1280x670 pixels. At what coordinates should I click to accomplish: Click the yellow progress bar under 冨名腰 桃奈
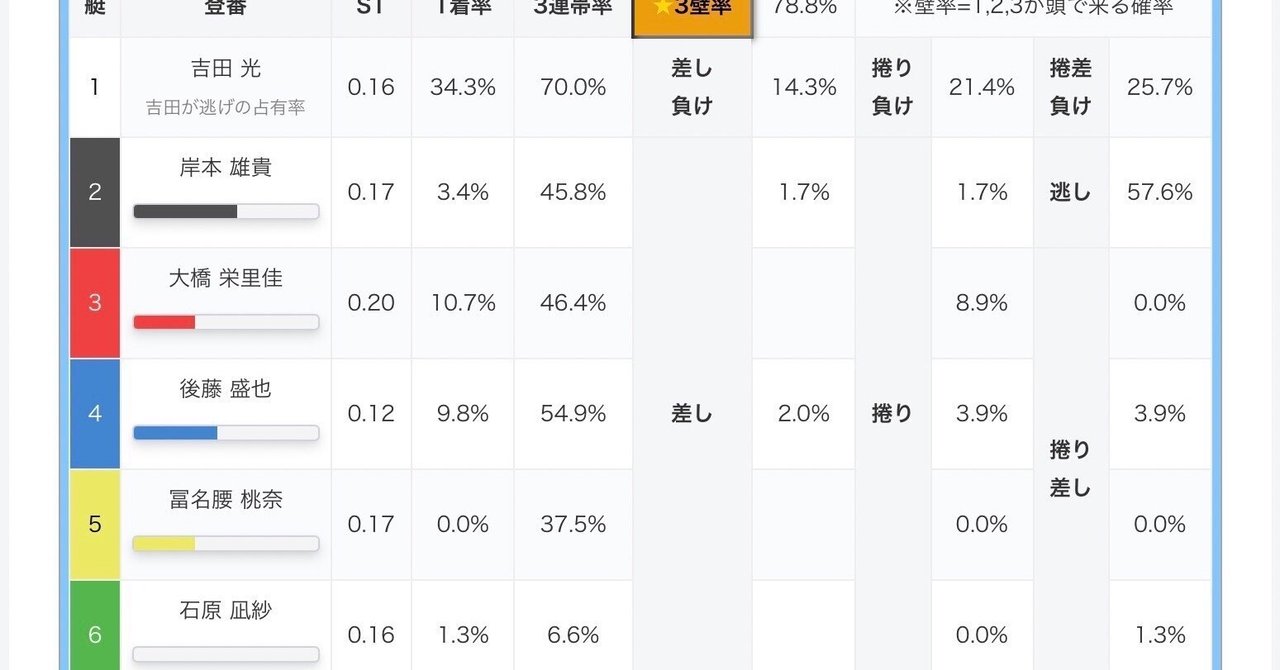click(x=225, y=543)
